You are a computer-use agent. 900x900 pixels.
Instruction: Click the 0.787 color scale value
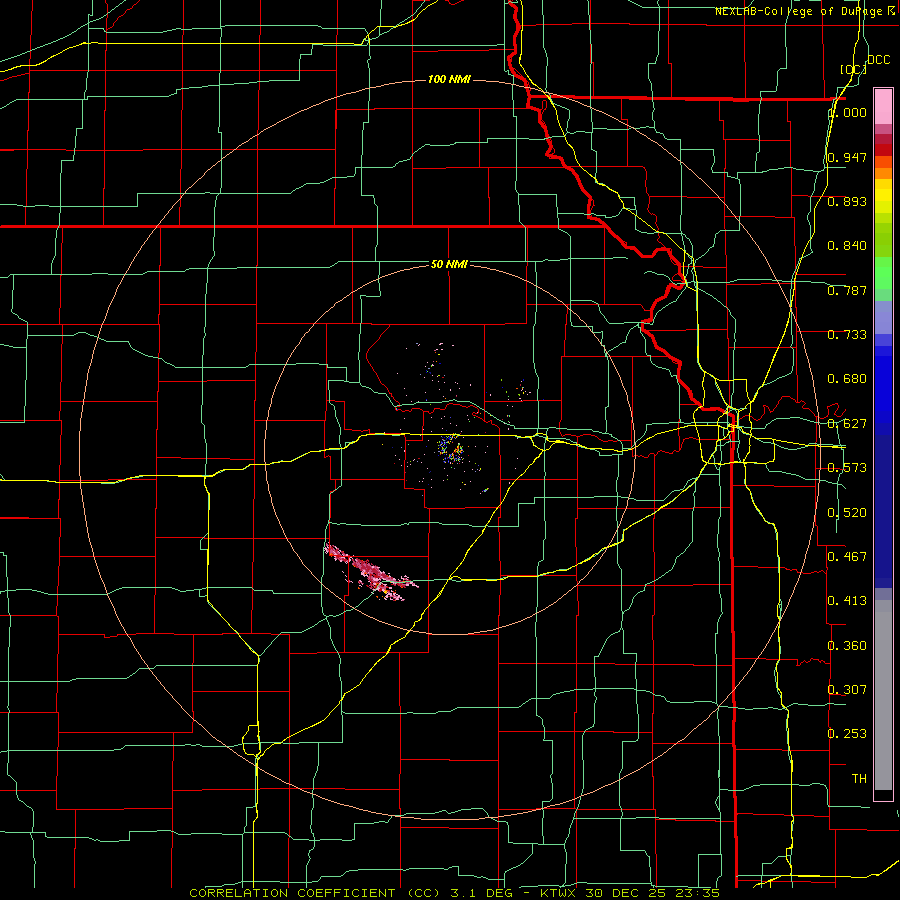847,290
